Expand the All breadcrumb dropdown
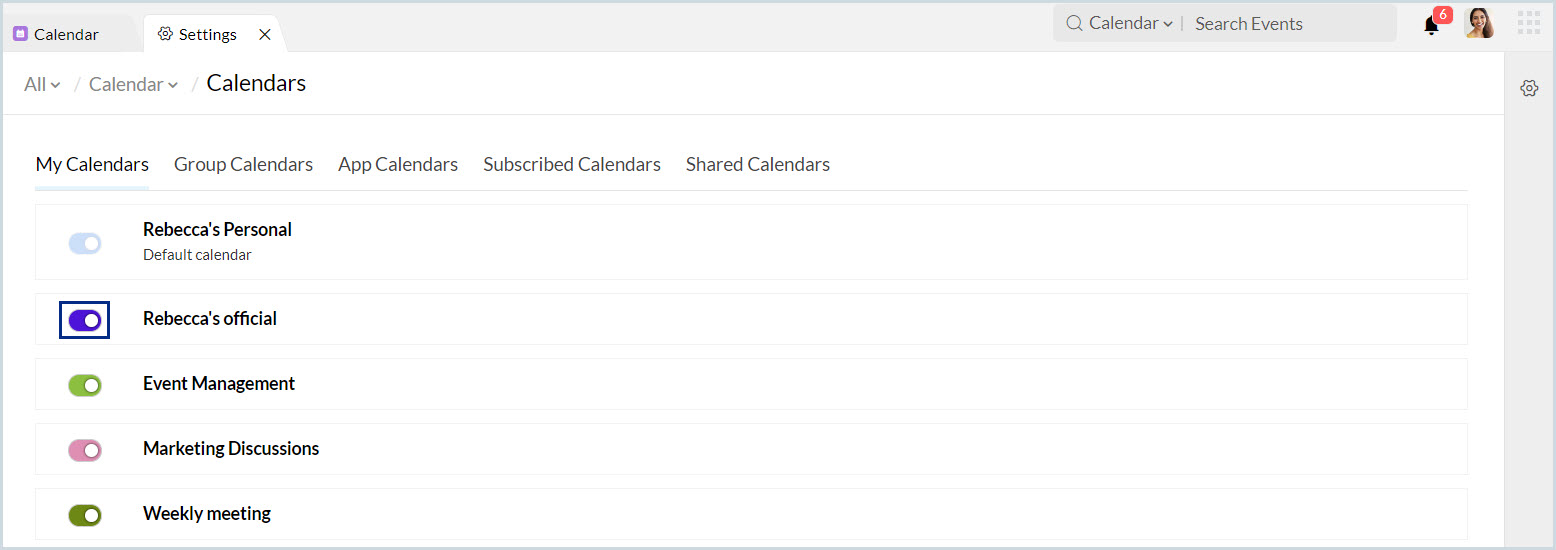The width and height of the screenshot is (1556, 550). coord(42,85)
